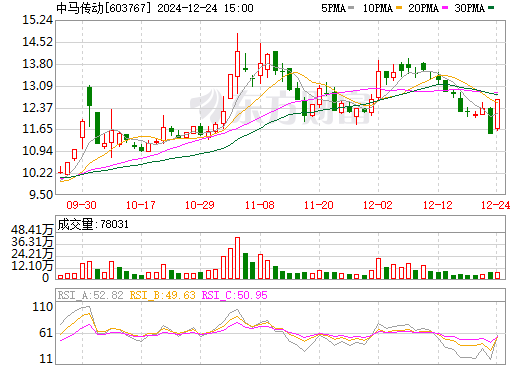Click the 11.65 price axis label
Screen dimensions: 520x365
tap(38, 129)
